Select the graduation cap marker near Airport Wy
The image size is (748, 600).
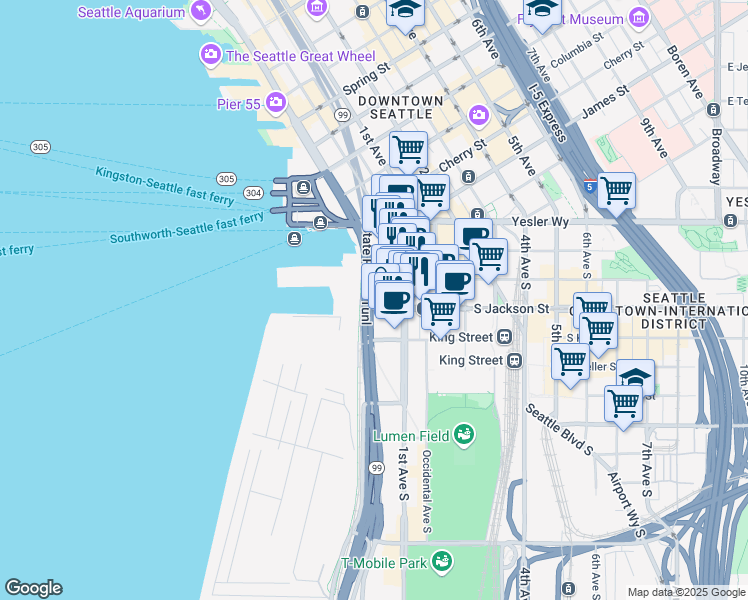click(x=635, y=378)
